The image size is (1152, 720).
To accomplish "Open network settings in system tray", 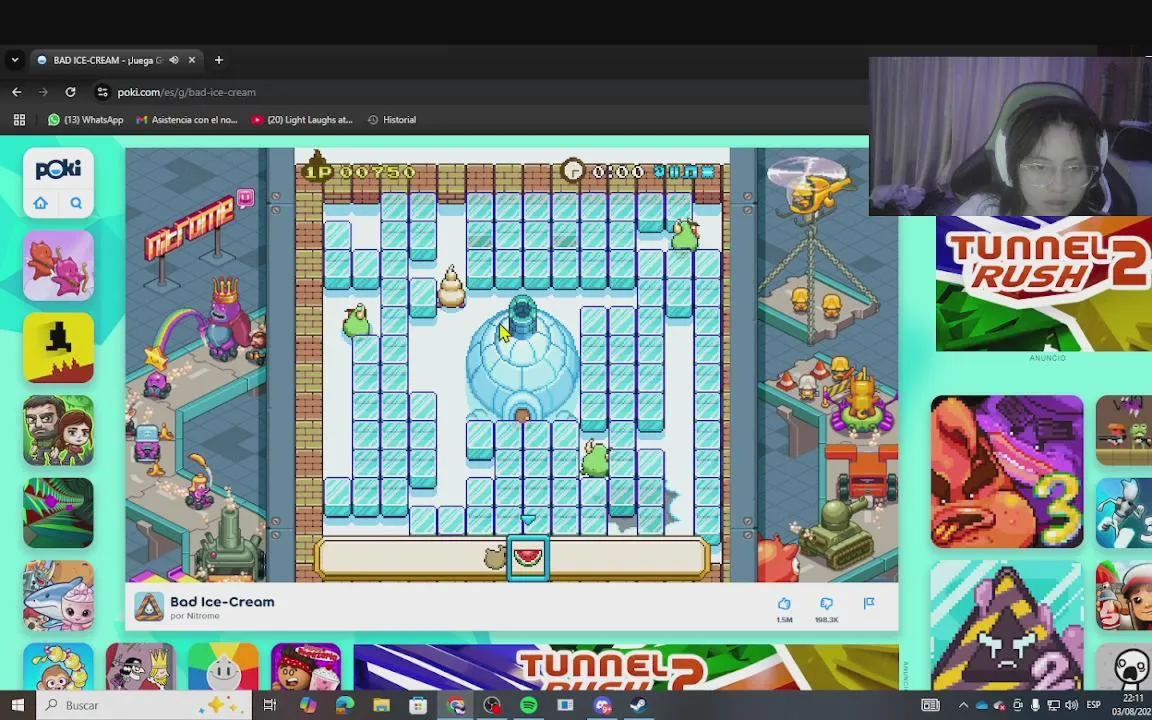I will tap(1054, 705).
